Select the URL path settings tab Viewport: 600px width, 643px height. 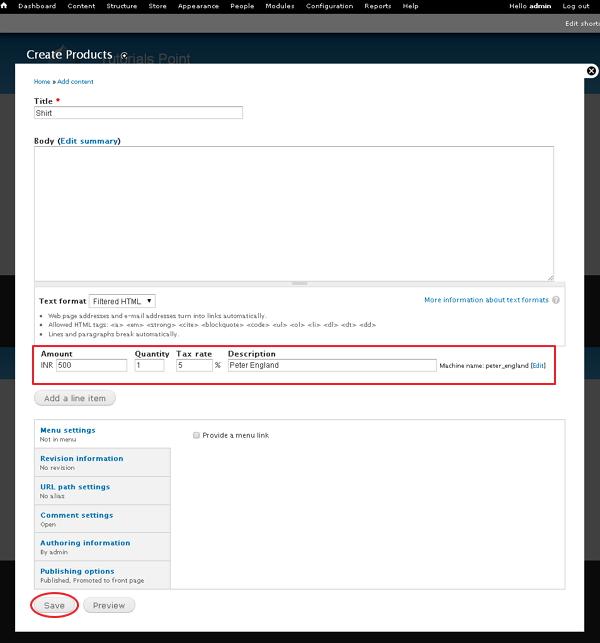click(102, 490)
